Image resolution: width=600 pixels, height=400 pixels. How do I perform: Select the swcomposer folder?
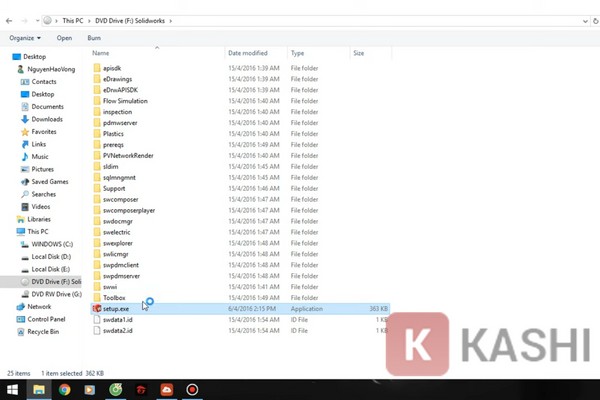click(120, 199)
